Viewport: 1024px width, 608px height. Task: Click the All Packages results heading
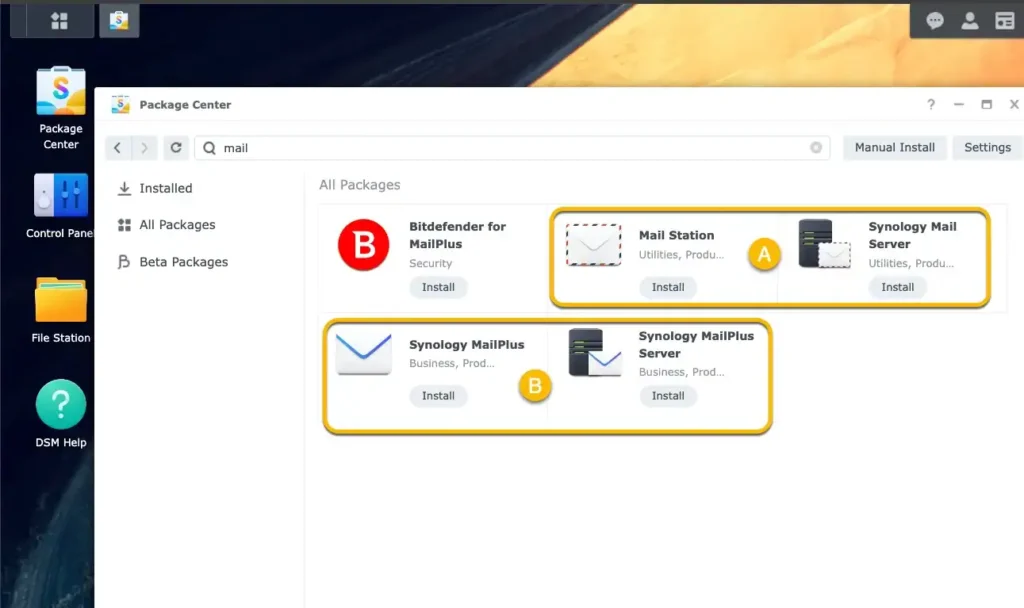pos(360,185)
